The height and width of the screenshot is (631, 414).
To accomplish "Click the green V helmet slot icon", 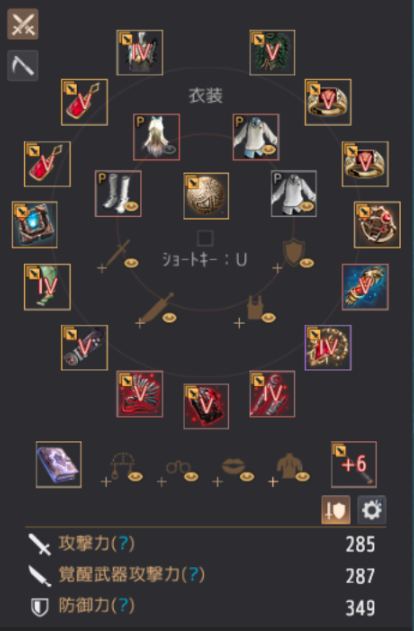I will [272, 52].
